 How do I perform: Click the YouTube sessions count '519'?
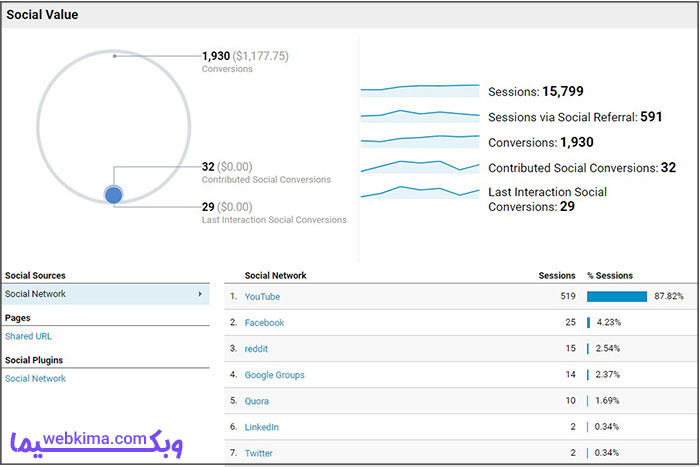(568, 296)
